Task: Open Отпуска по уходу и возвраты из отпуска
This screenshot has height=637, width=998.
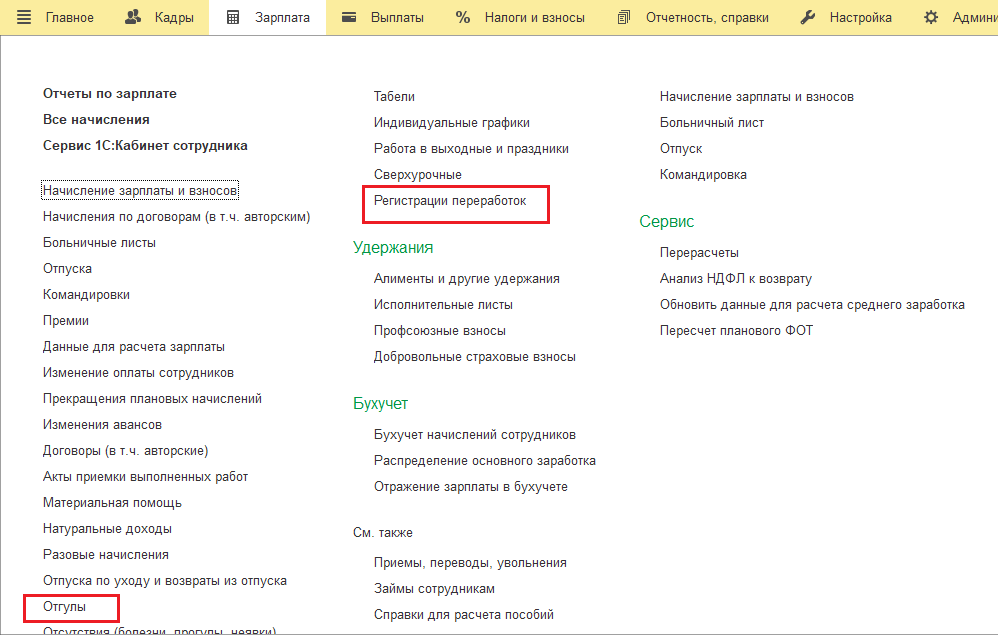Action: (x=165, y=581)
